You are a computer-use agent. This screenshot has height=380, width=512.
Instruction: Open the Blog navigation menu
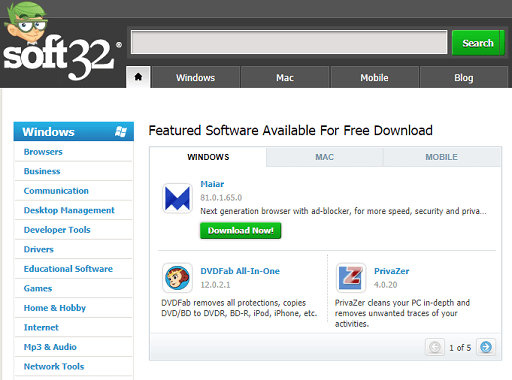click(464, 77)
